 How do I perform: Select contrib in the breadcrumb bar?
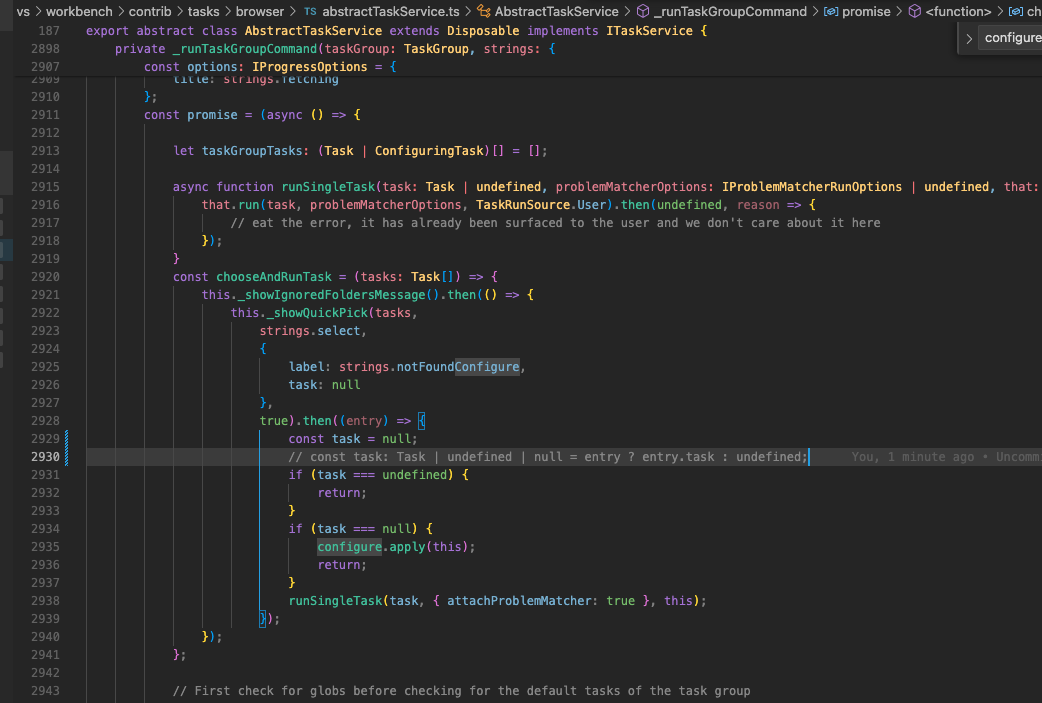151,11
